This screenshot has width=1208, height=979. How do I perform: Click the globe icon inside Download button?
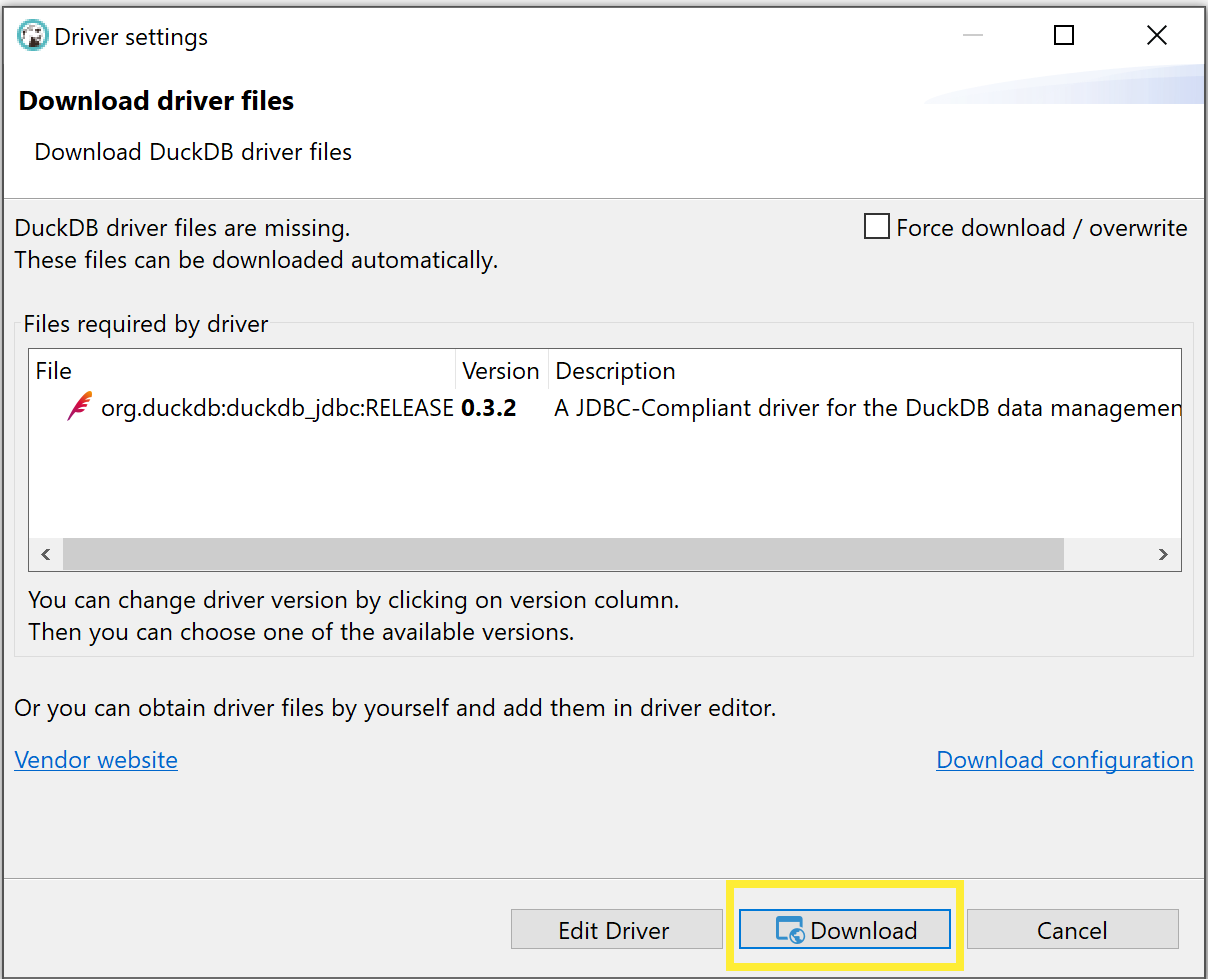tap(793, 930)
